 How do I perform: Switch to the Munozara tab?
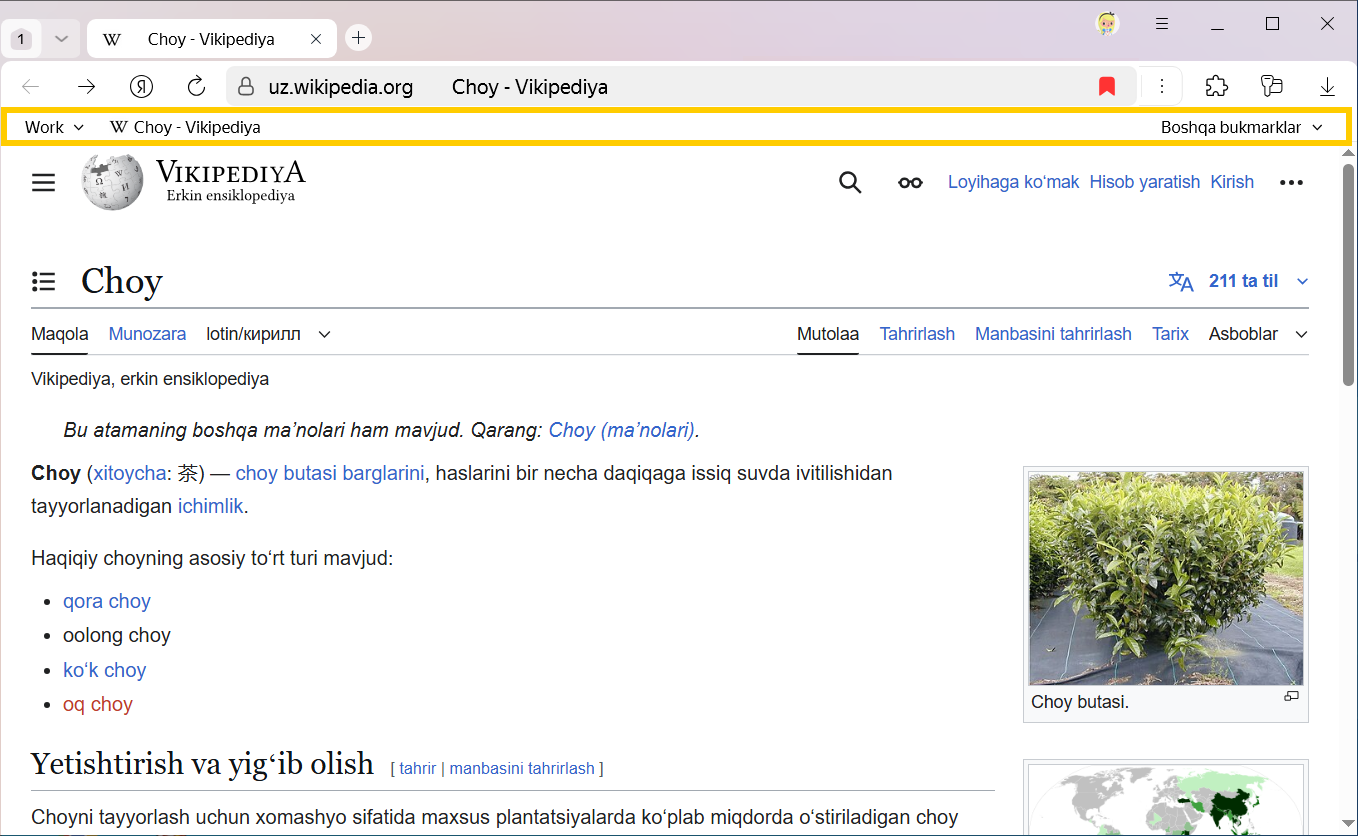coord(147,334)
